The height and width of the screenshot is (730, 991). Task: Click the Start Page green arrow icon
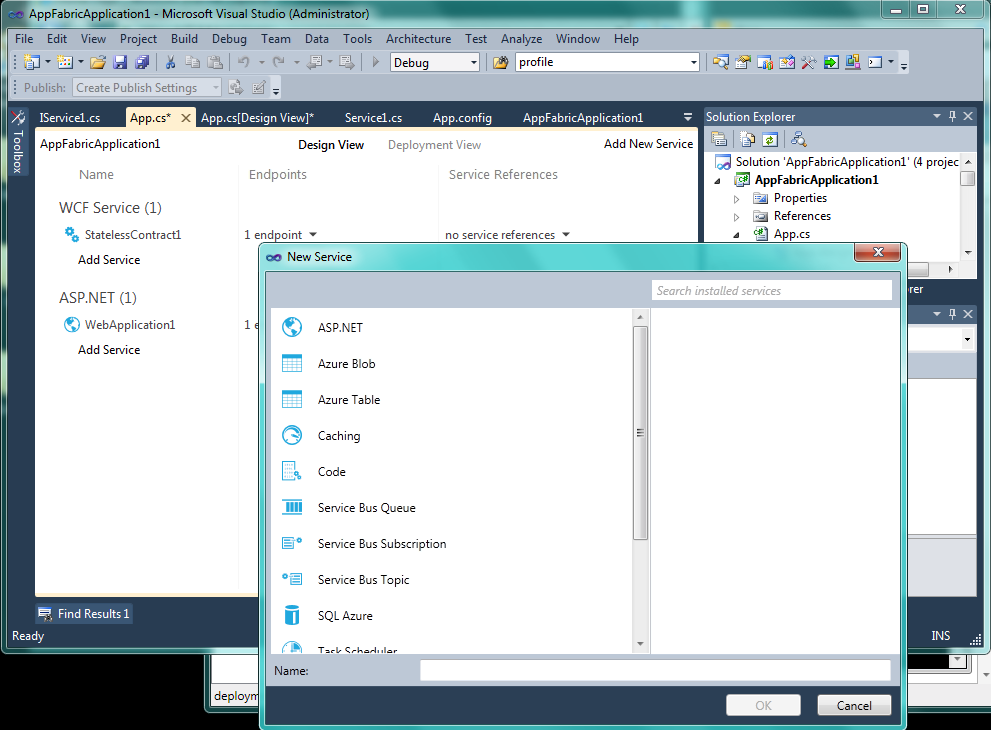(x=831, y=62)
